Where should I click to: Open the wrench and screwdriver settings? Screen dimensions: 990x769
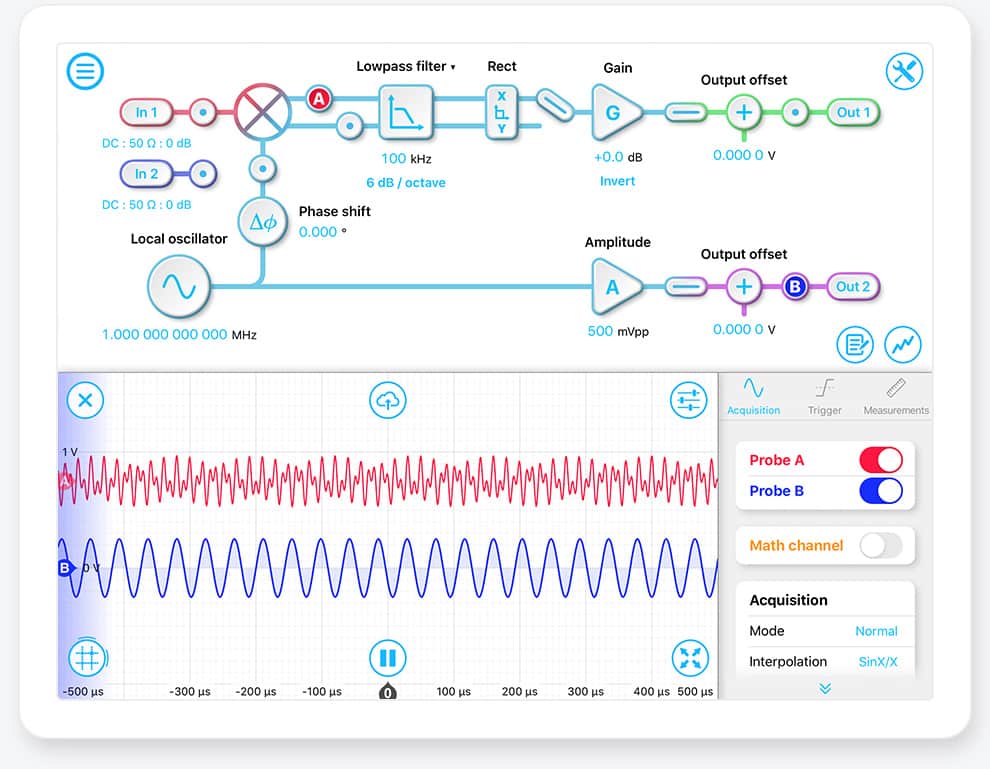(x=904, y=72)
